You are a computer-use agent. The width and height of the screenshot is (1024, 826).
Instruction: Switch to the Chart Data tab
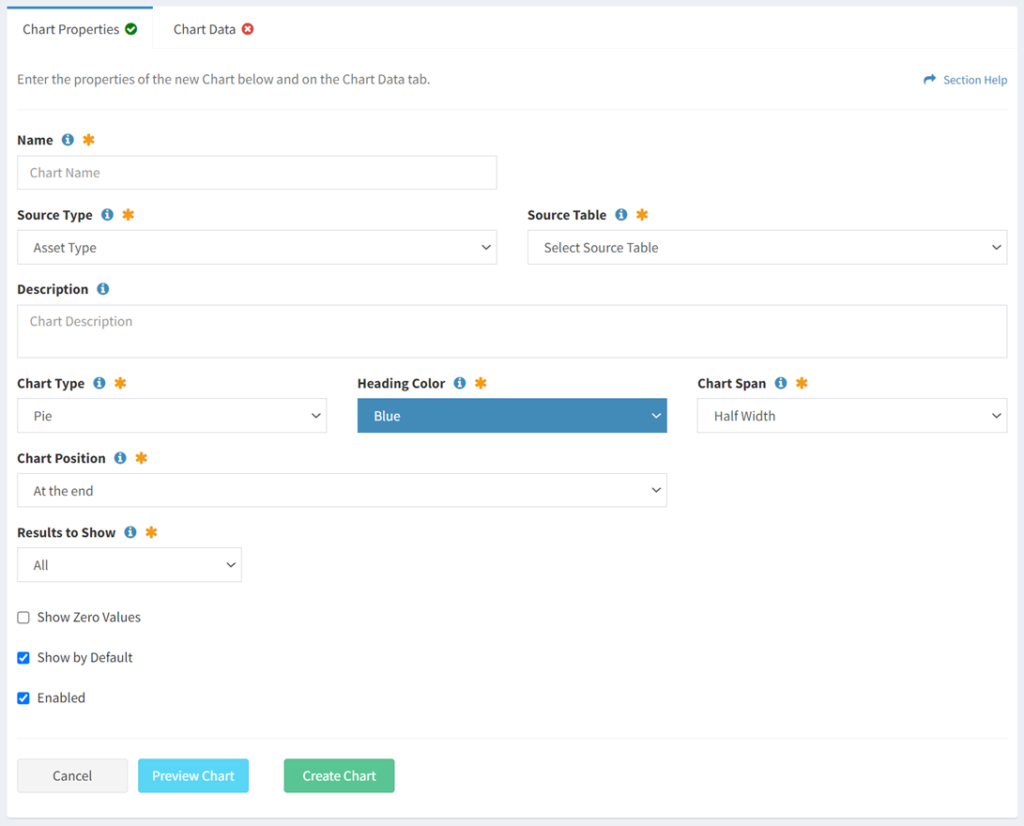click(x=205, y=29)
